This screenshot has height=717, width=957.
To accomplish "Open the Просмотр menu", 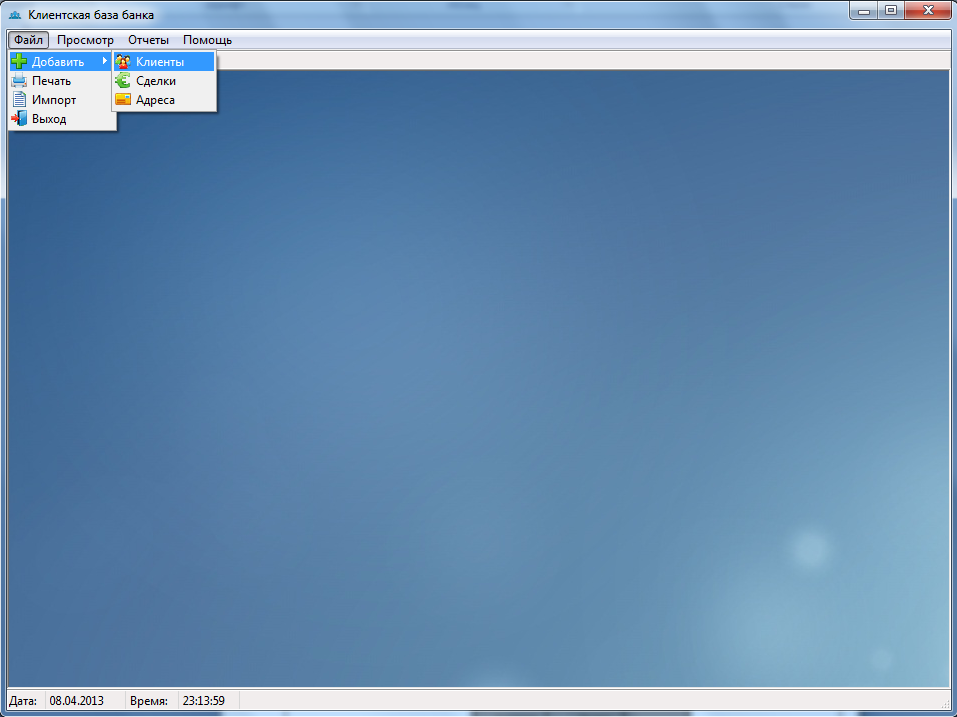I will coord(85,40).
